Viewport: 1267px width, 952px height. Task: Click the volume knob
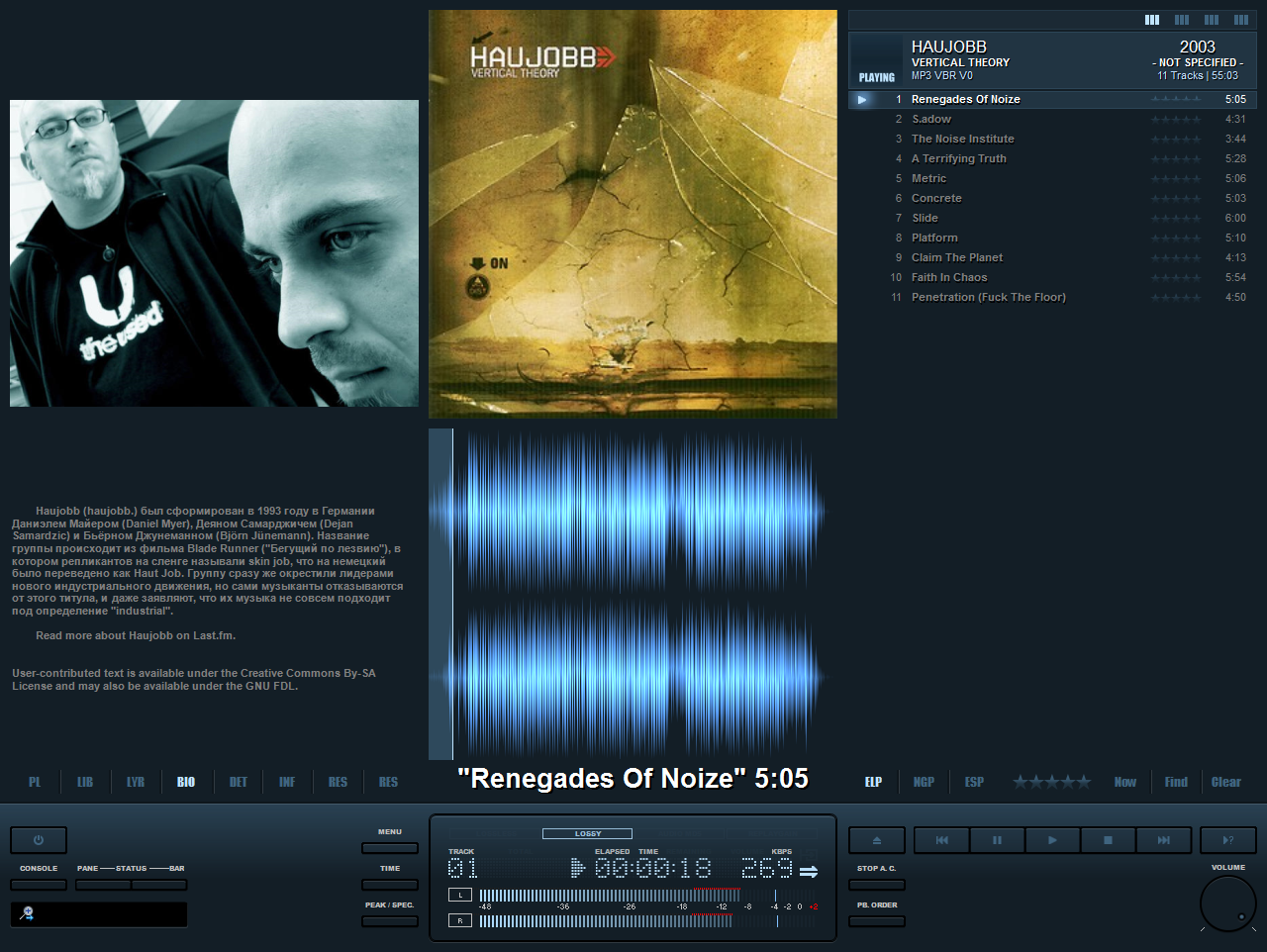tap(1227, 904)
